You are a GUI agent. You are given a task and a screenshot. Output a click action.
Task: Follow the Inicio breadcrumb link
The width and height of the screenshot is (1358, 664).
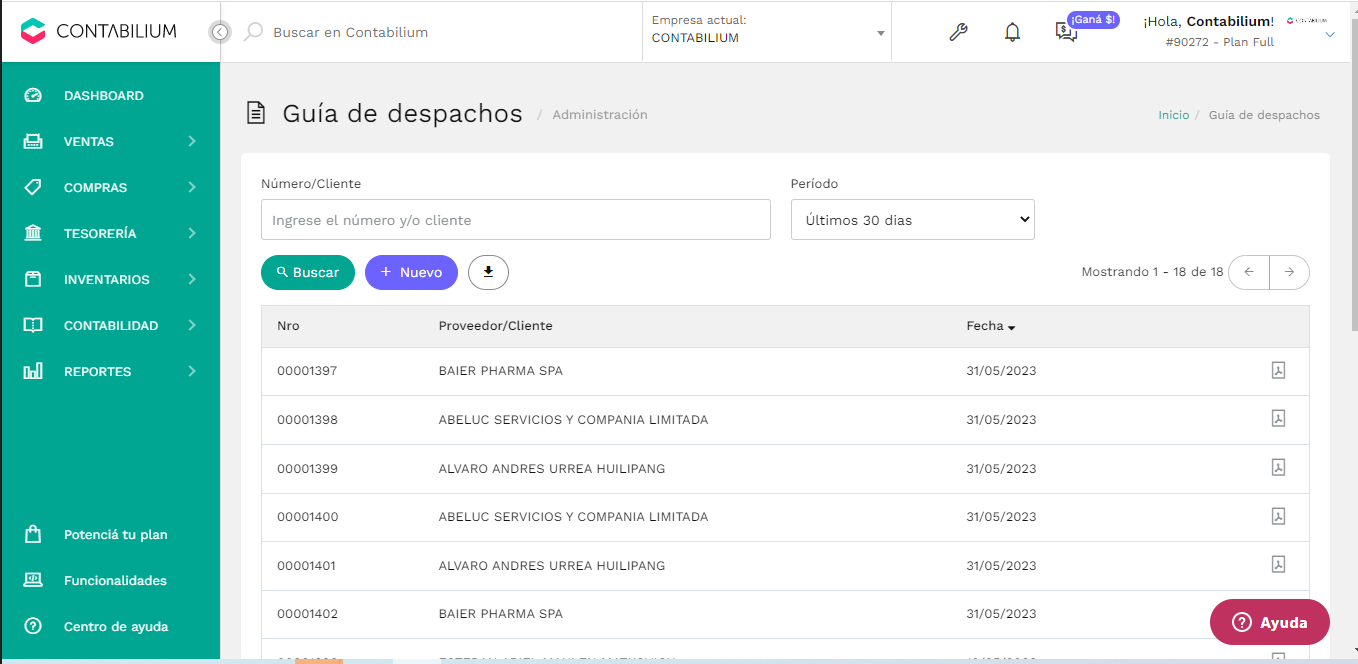(1174, 115)
